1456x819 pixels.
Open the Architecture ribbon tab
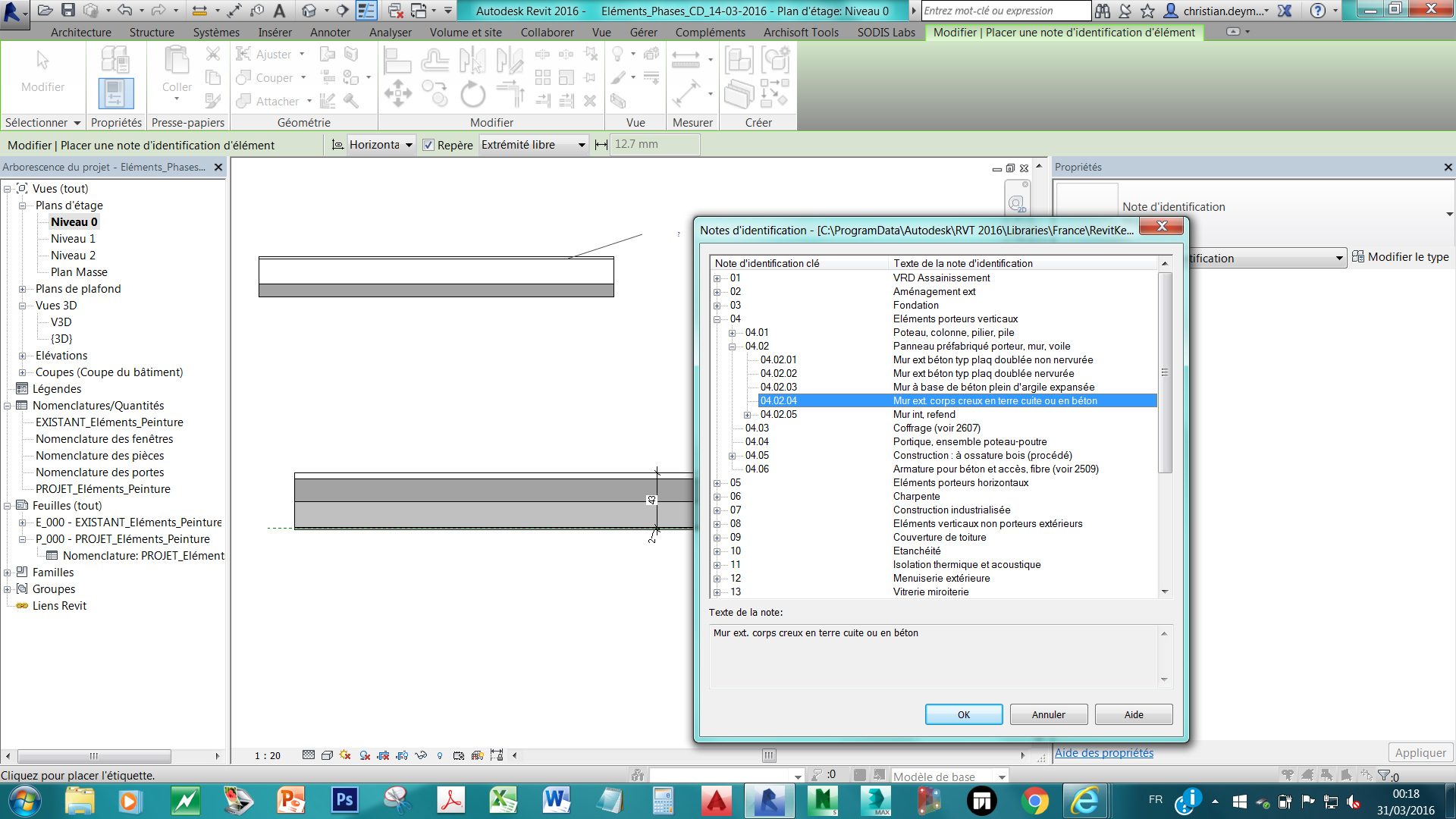(80, 33)
